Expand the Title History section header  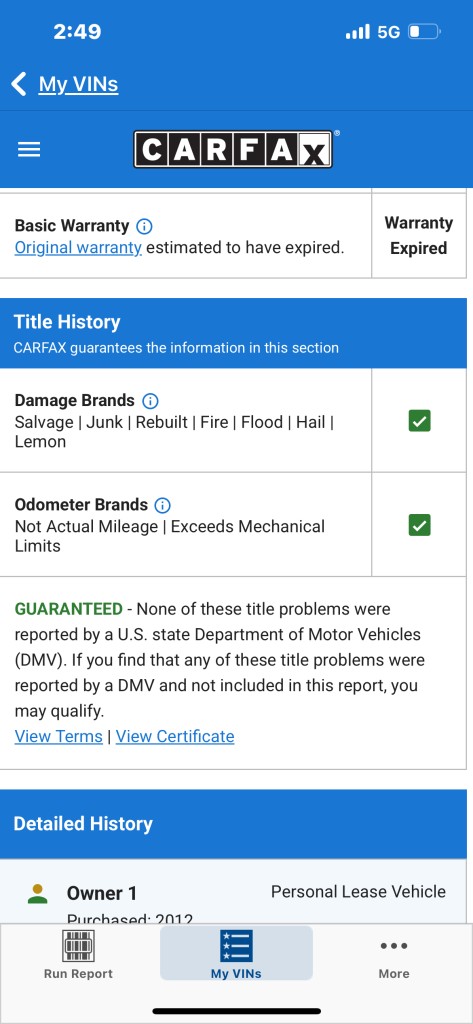pos(233,333)
